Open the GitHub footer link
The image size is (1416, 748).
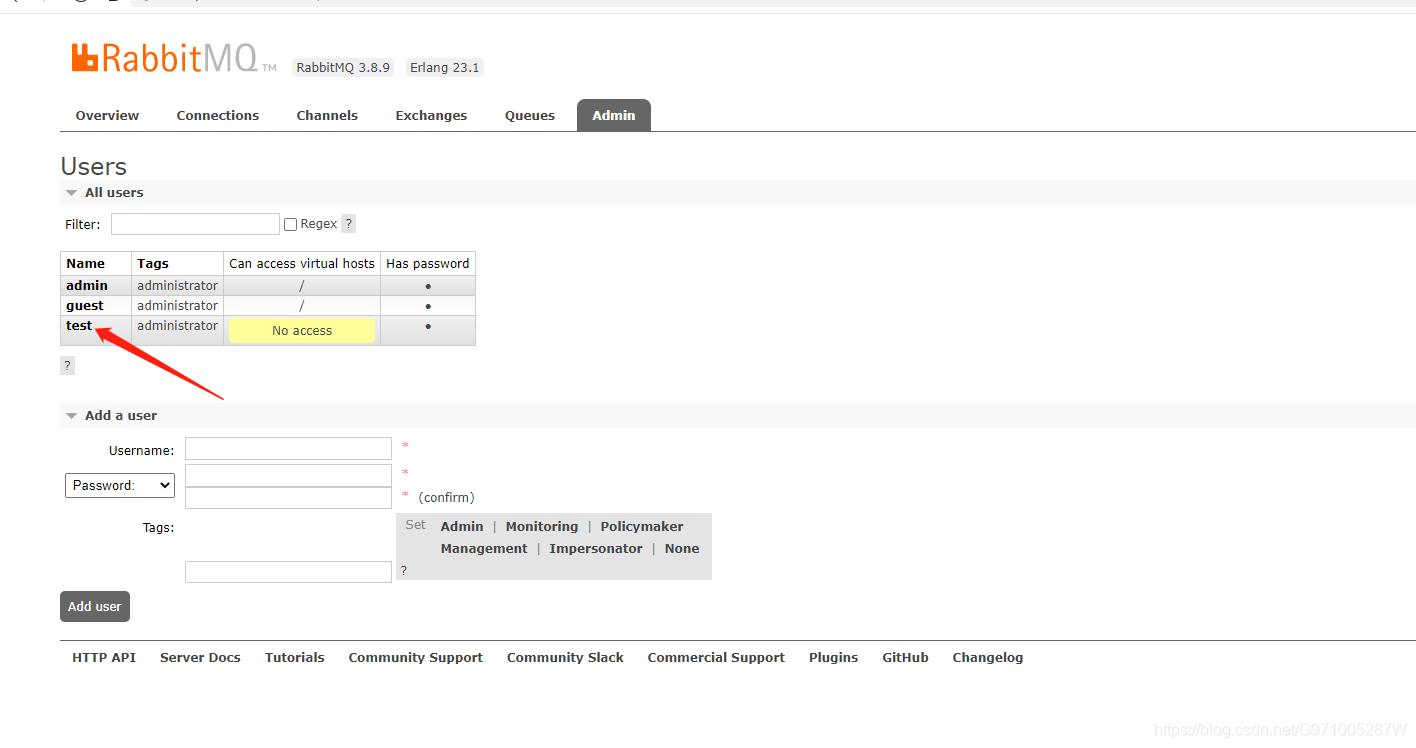(x=905, y=657)
